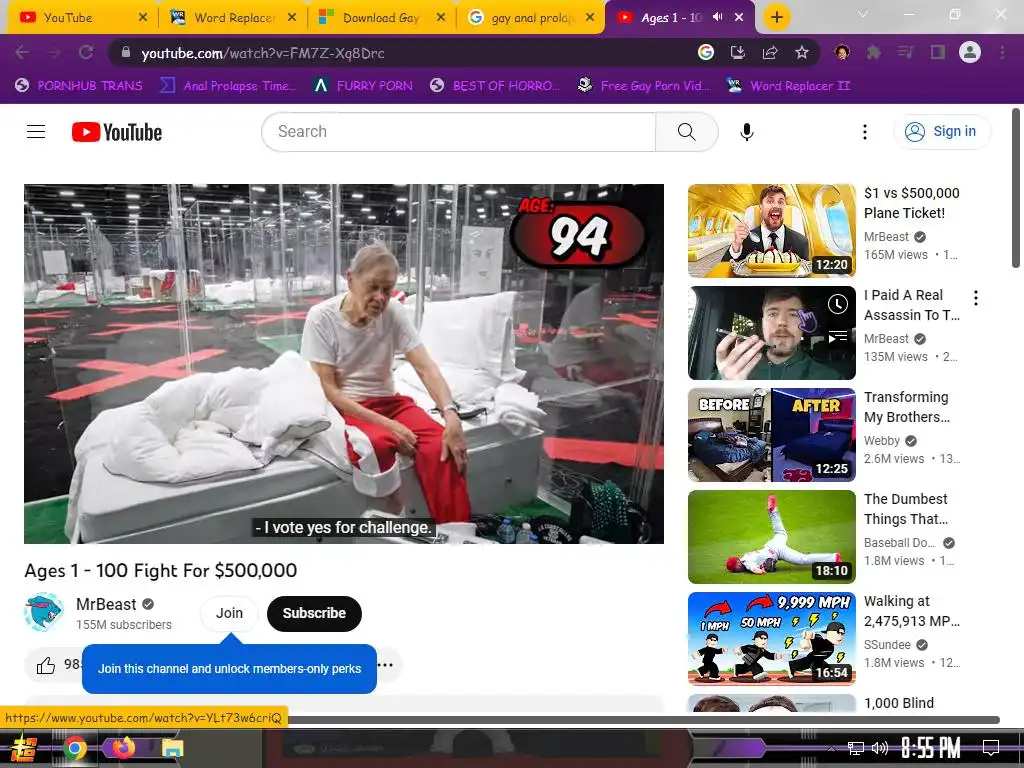Image resolution: width=1024 pixels, height=768 pixels.
Task: Click the video player
Action: 344,364
